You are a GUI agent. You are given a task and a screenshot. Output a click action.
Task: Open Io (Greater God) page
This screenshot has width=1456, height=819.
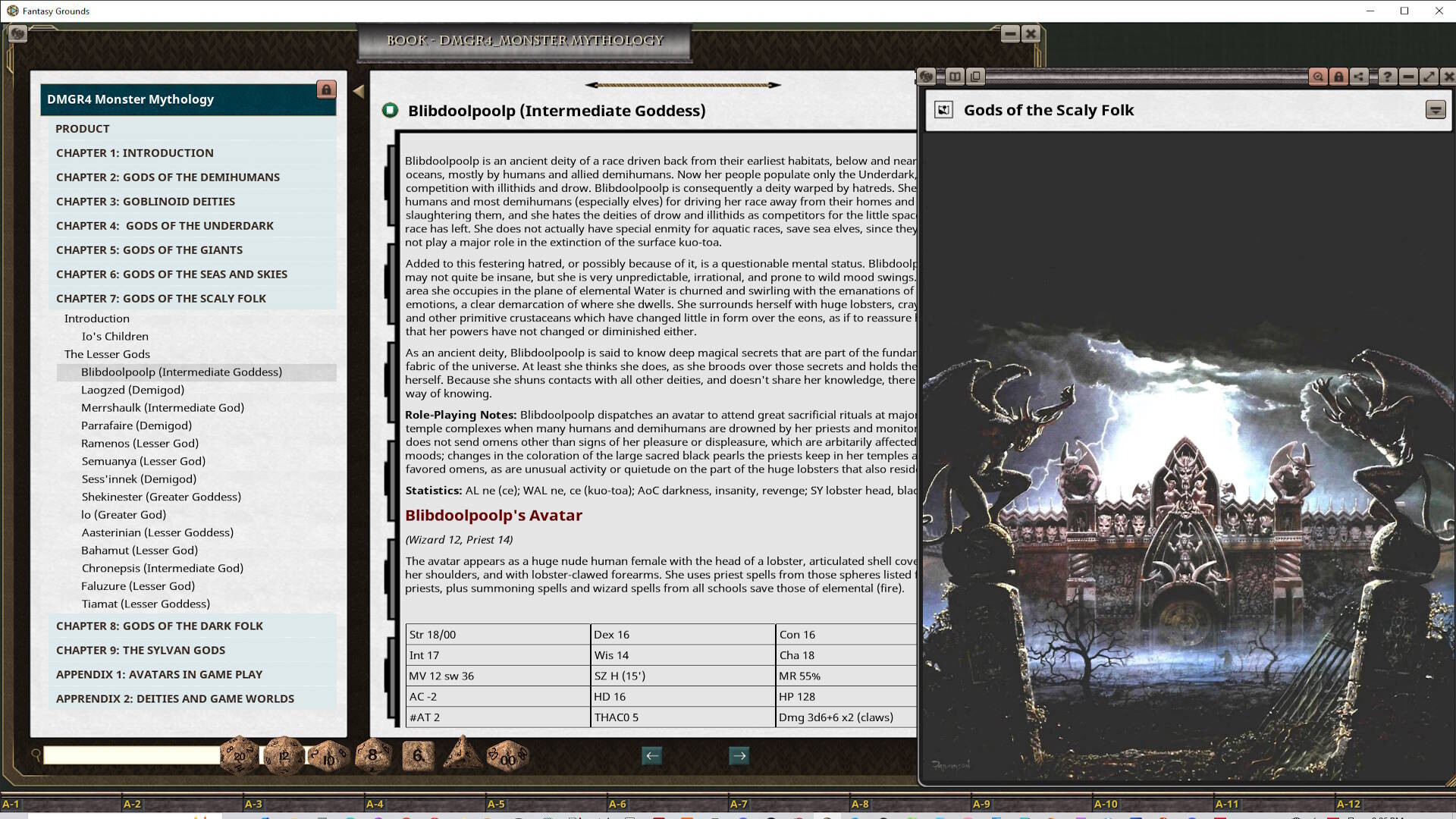click(124, 515)
